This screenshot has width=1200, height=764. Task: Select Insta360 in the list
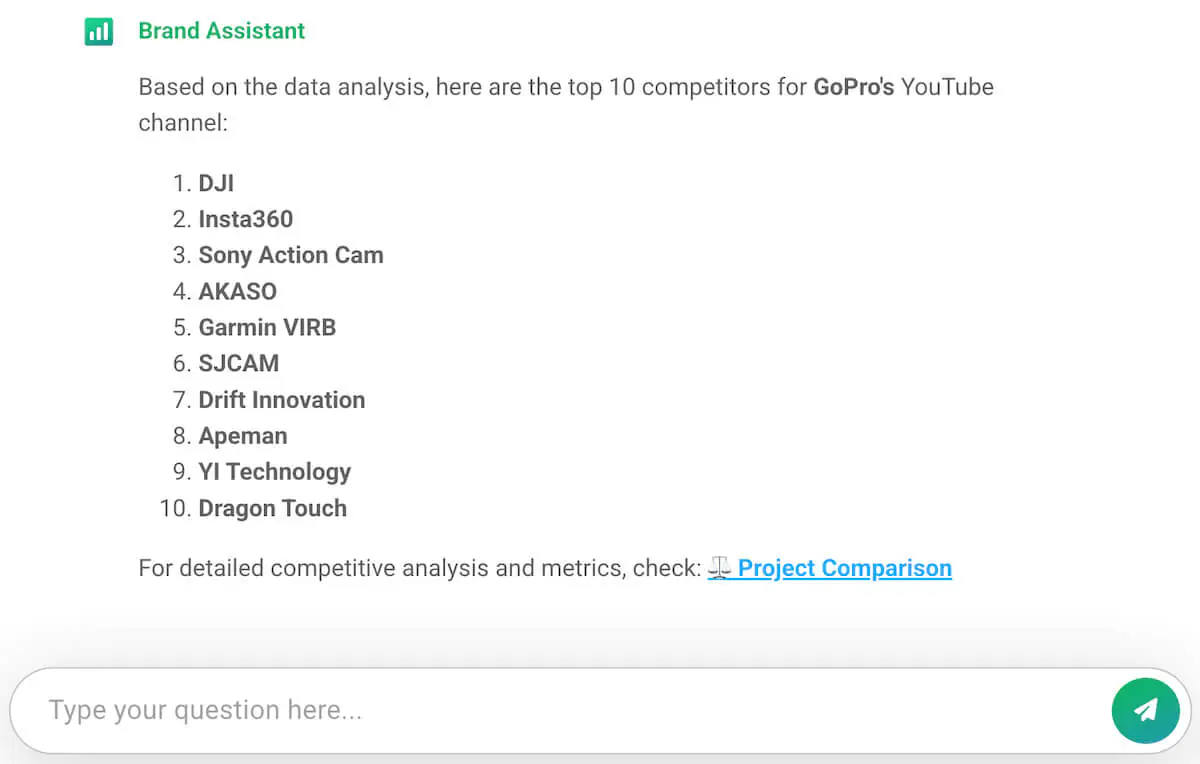point(246,219)
